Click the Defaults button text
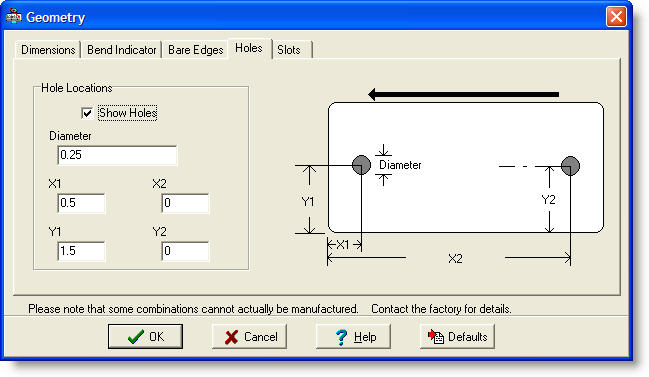 click(x=468, y=337)
